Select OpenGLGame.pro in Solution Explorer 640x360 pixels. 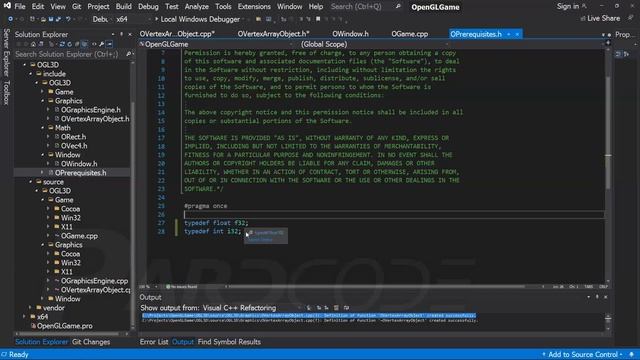(x=64, y=326)
